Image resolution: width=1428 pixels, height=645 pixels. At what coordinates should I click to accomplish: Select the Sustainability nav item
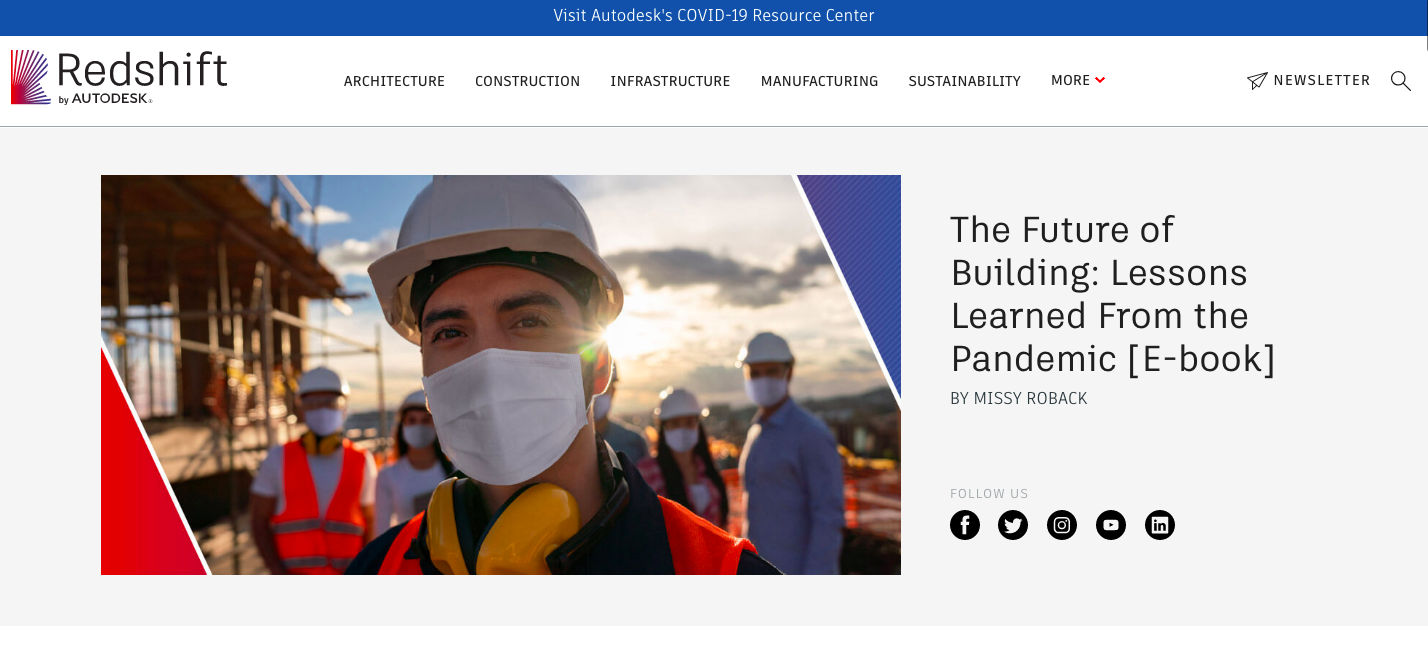(x=964, y=81)
